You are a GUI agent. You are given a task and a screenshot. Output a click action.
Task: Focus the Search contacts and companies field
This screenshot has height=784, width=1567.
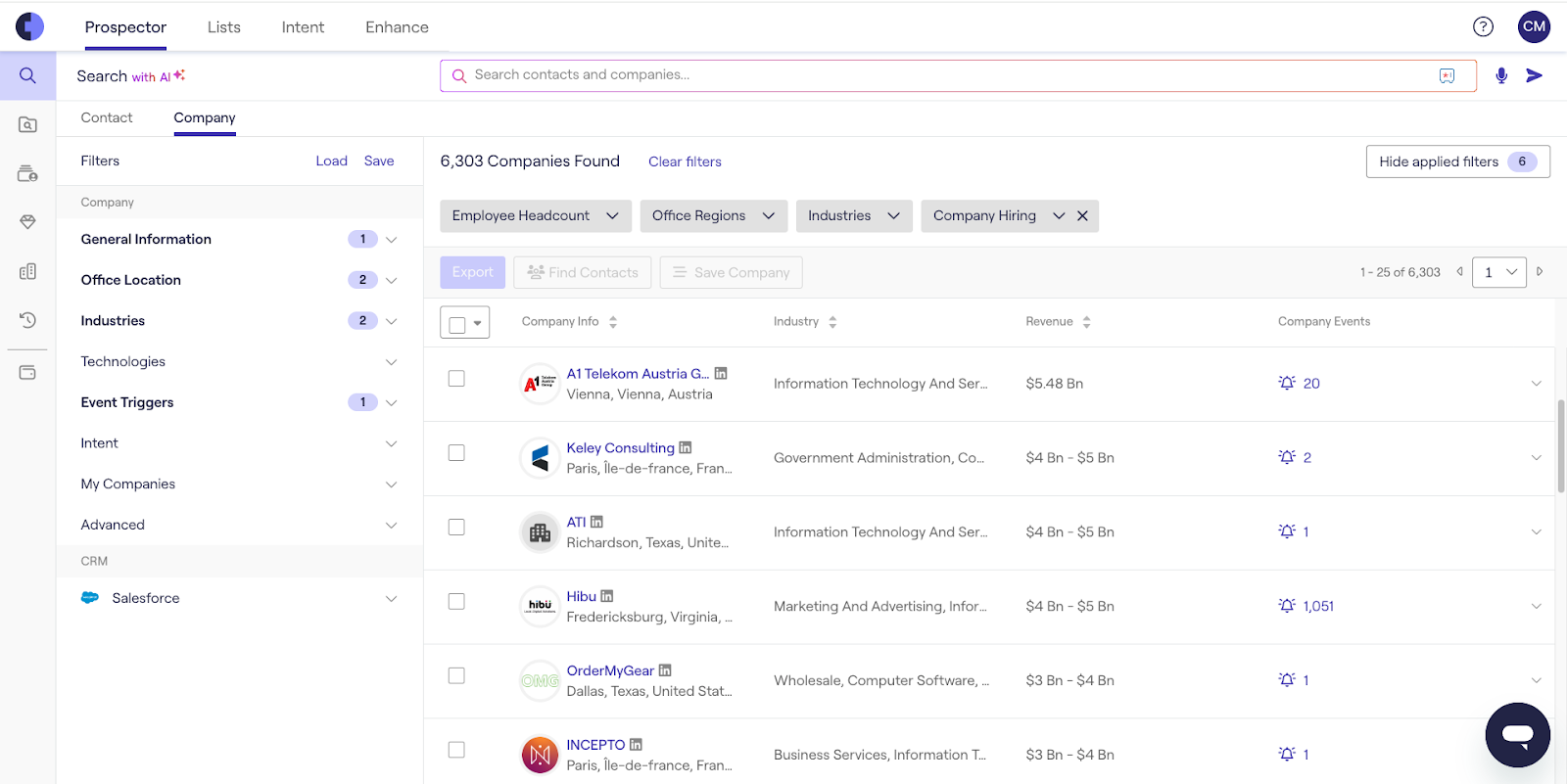pos(958,75)
